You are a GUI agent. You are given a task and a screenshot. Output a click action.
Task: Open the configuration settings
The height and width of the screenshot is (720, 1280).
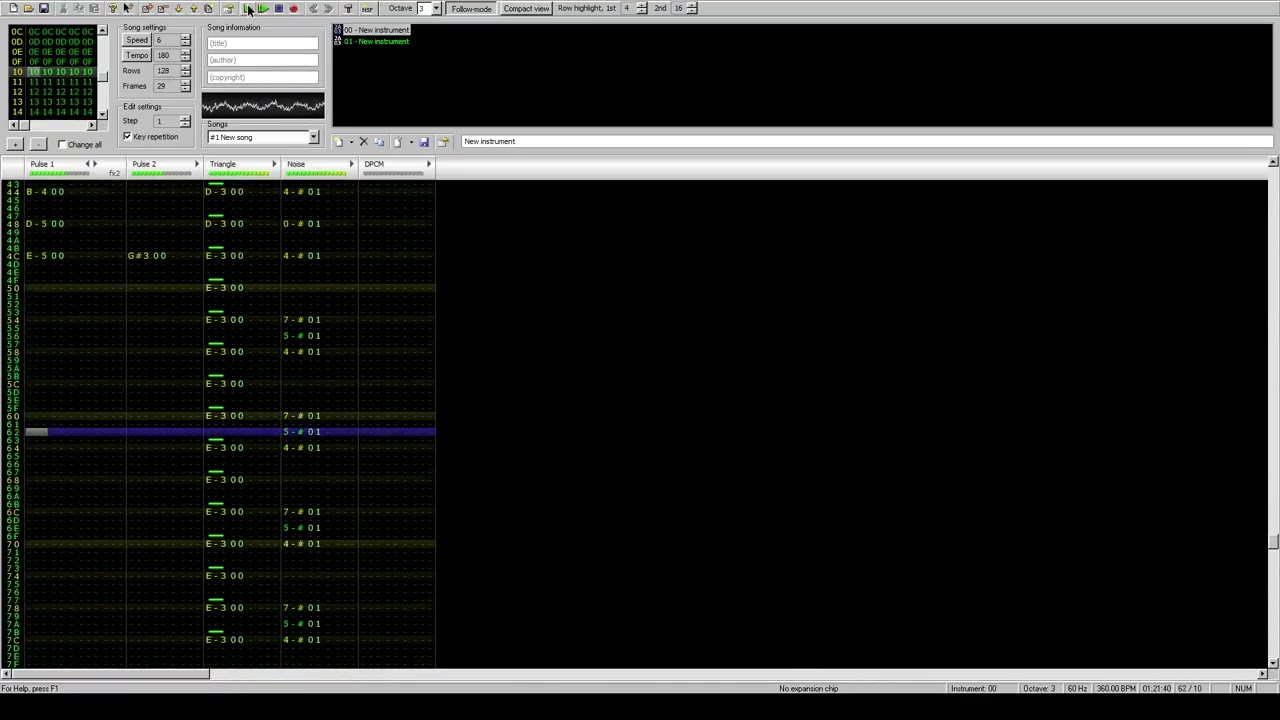point(348,8)
